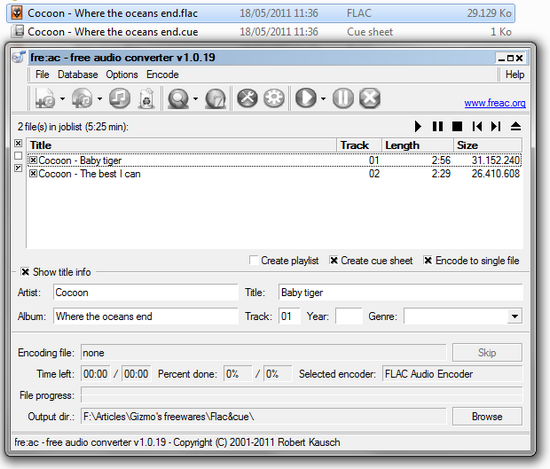
Task: Open the Genre dropdown
Action: tap(515, 316)
